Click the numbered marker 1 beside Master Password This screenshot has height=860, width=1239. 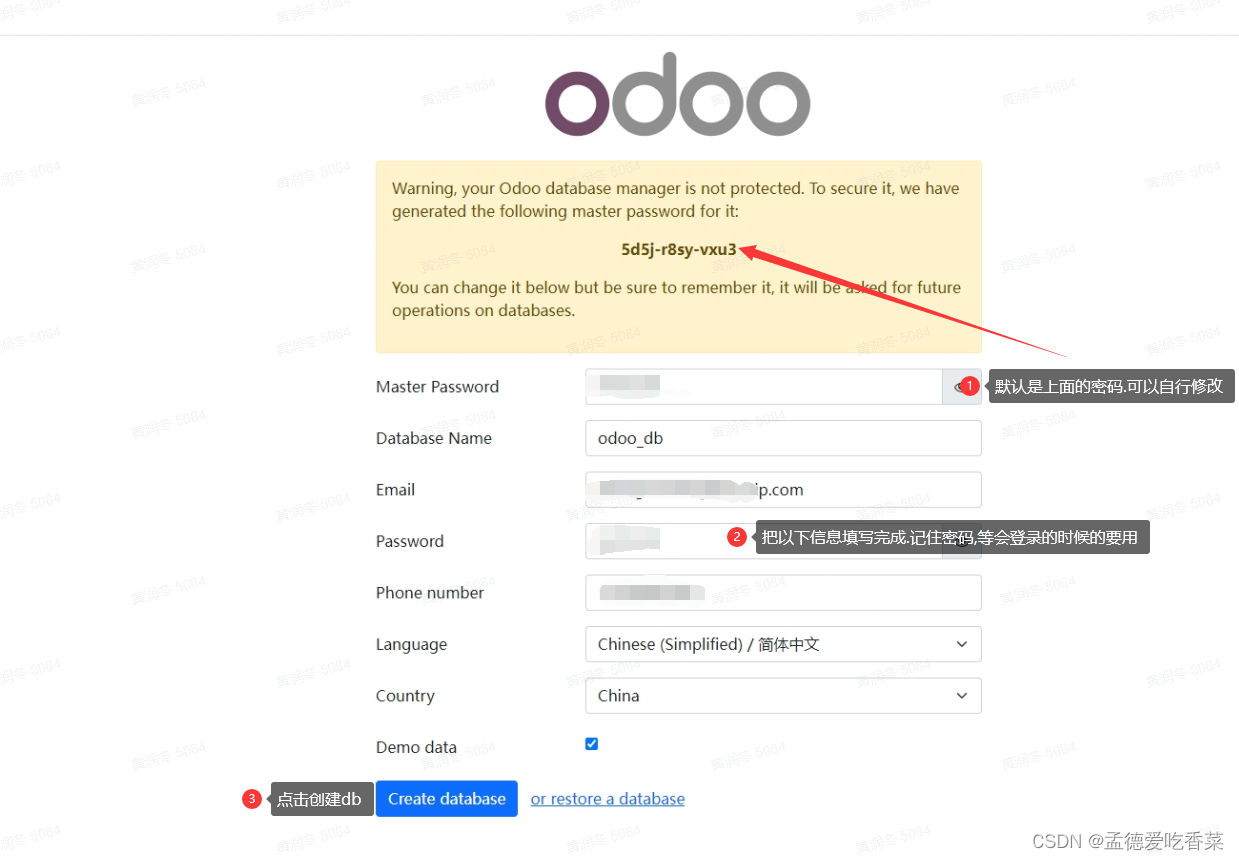pos(969,385)
